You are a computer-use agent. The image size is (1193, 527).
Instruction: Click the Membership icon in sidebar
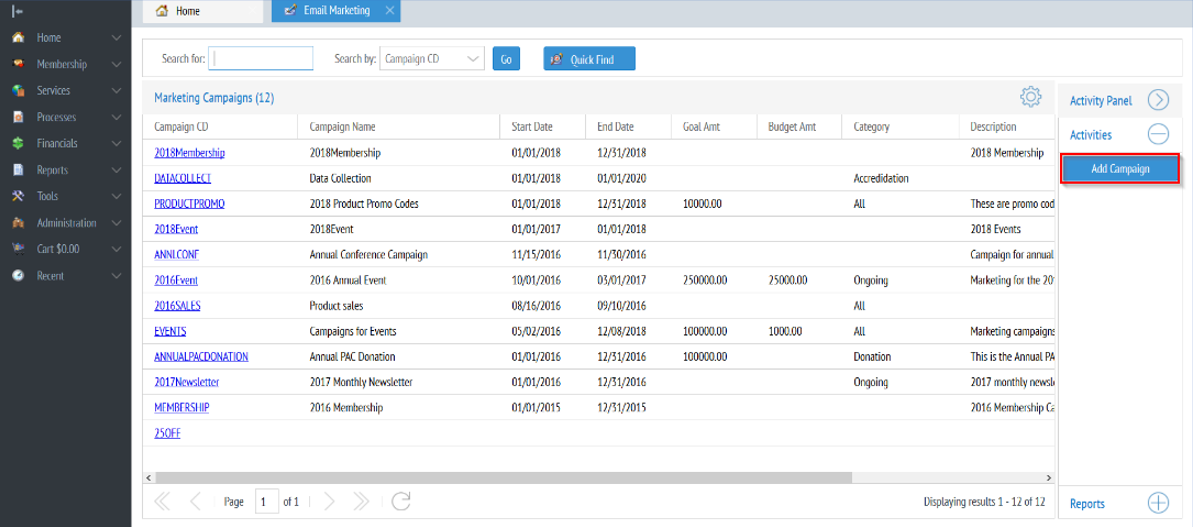pos(18,65)
